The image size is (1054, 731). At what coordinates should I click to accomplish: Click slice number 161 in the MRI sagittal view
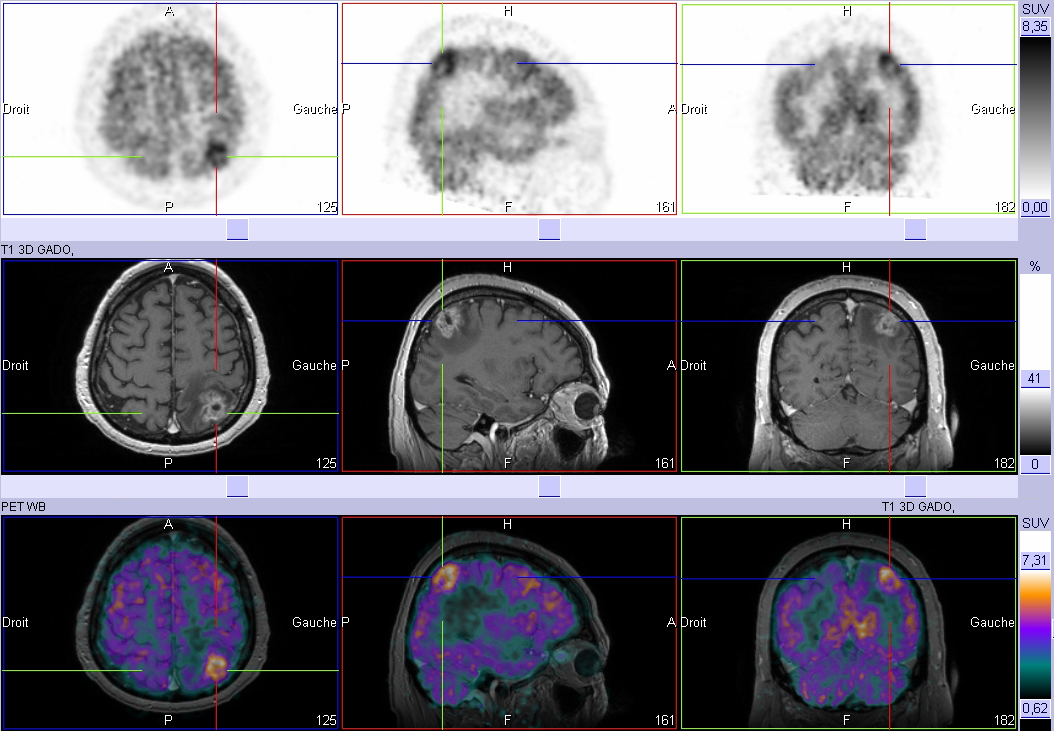click(665, 463)
